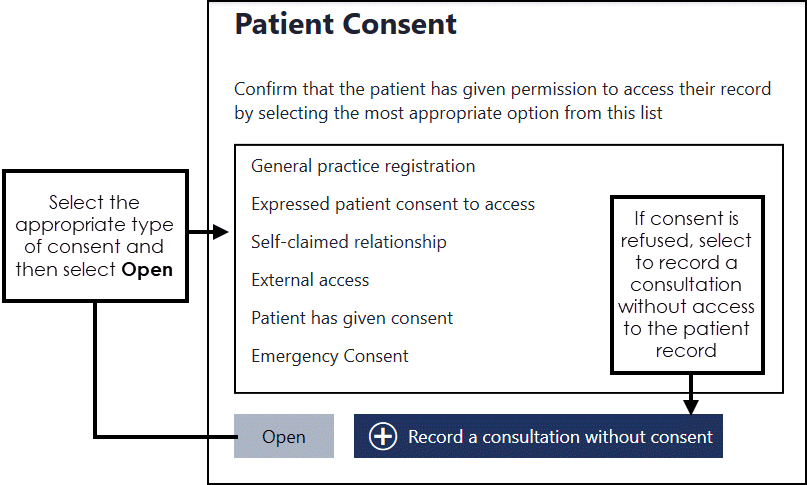Select the Self-claimed relationship option

349,242
